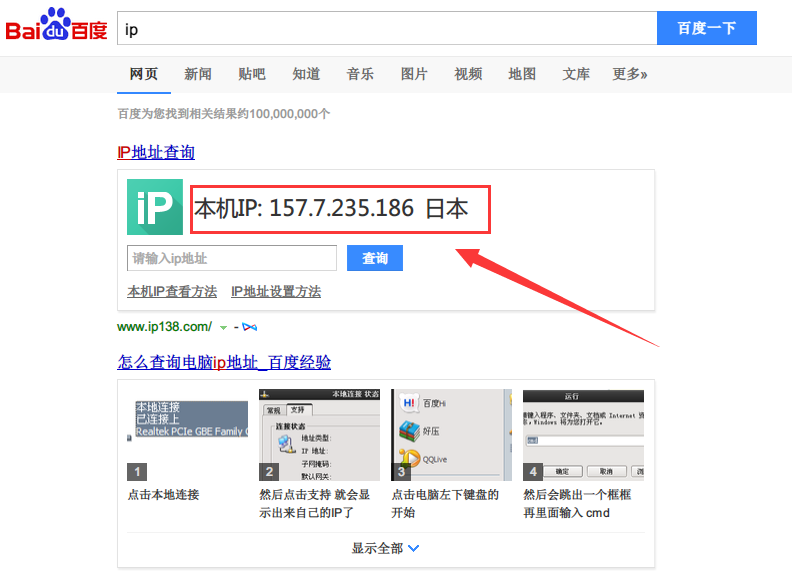
Task: Switch to the 新闻 tab
Action: (x=198, y=74)
